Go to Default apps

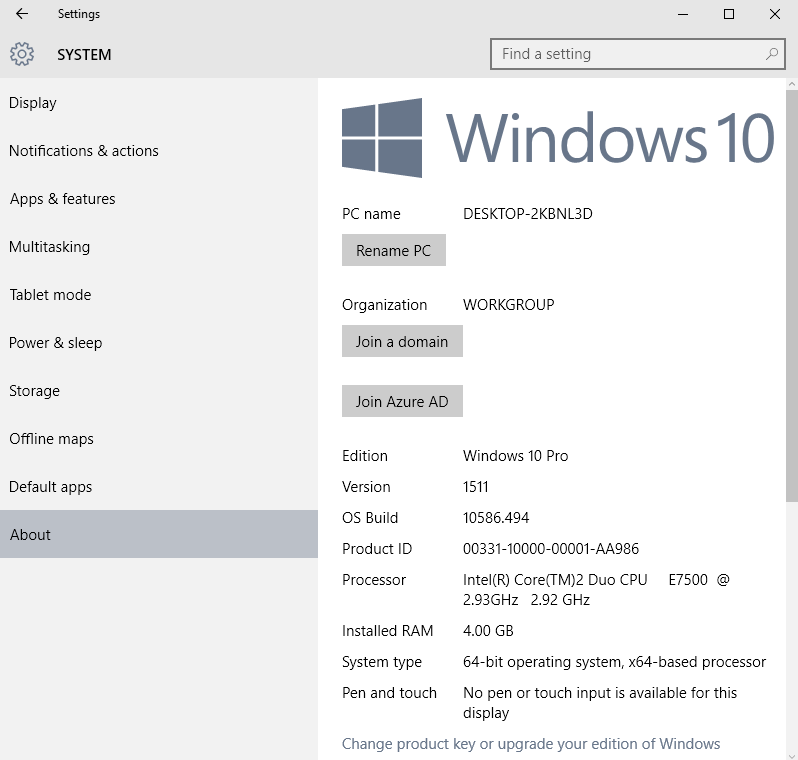click(x=51, y=487)
